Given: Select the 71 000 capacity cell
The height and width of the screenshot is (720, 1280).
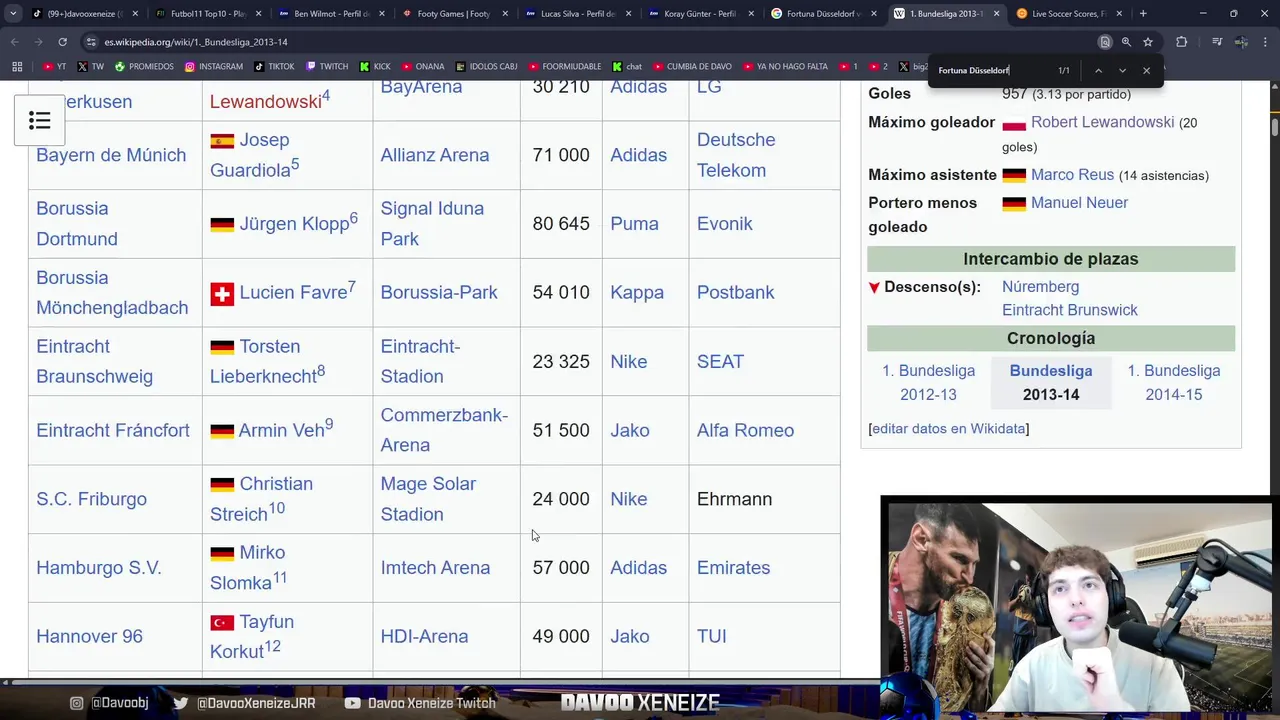Looking at the screenshot, I should pyautogui.click(x=561, y=155).
